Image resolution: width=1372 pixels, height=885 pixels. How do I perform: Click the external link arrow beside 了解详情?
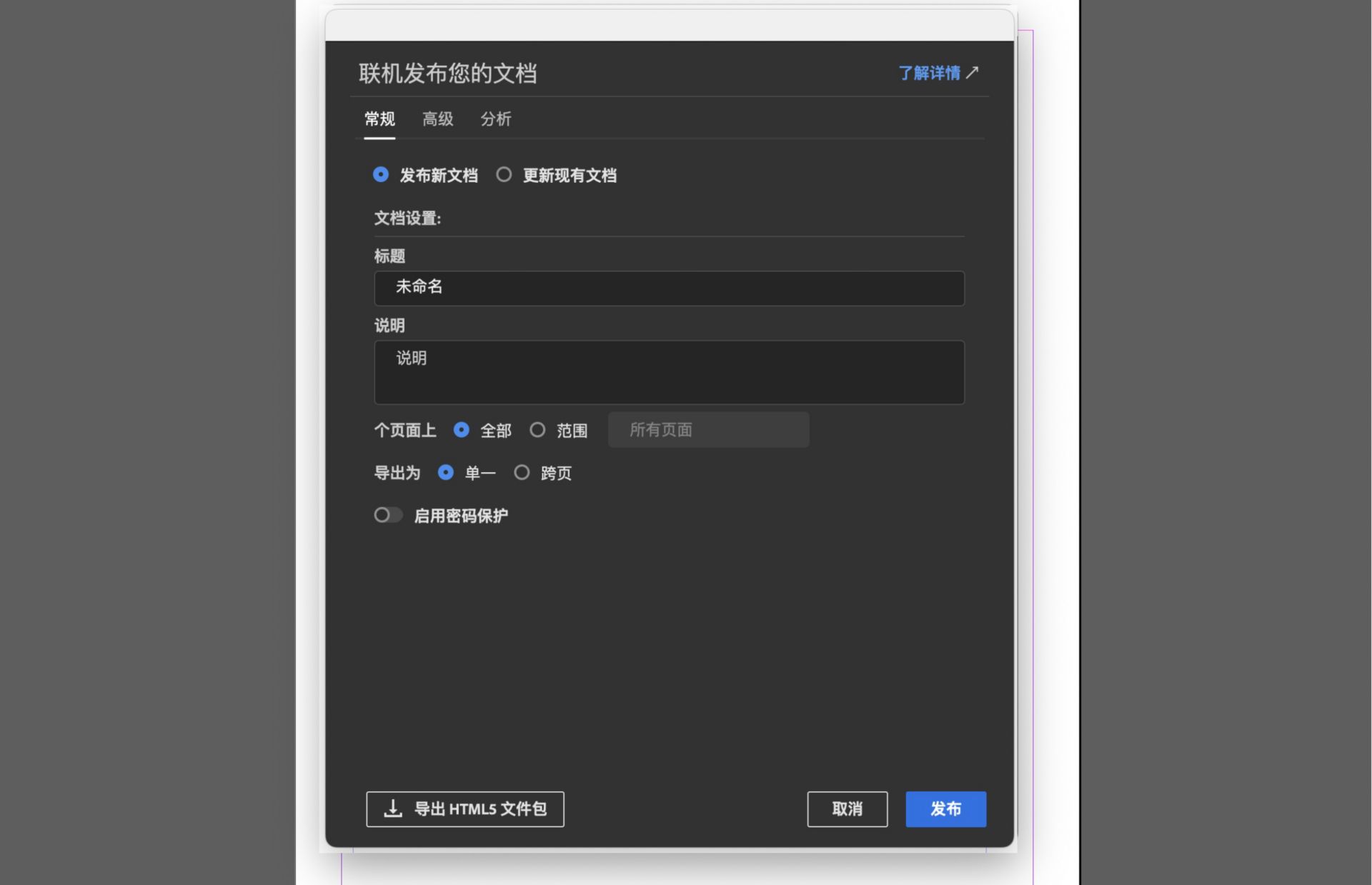(973, 72)
